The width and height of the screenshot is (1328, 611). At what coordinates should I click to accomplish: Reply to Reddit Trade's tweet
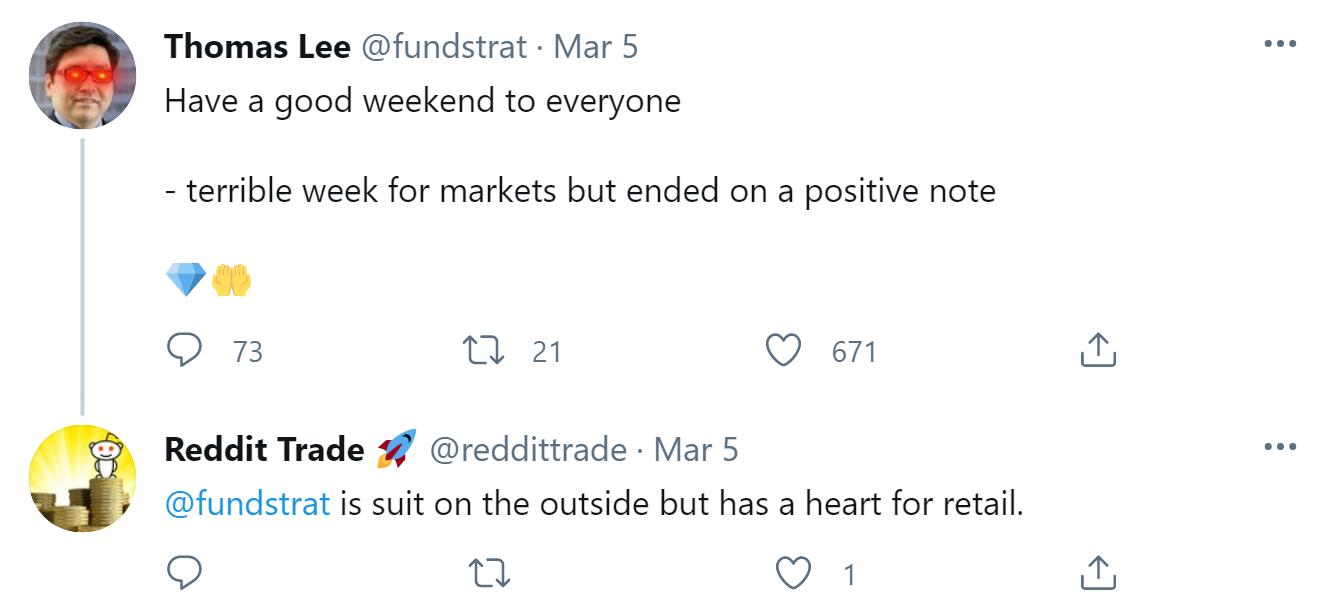(184, 573)
